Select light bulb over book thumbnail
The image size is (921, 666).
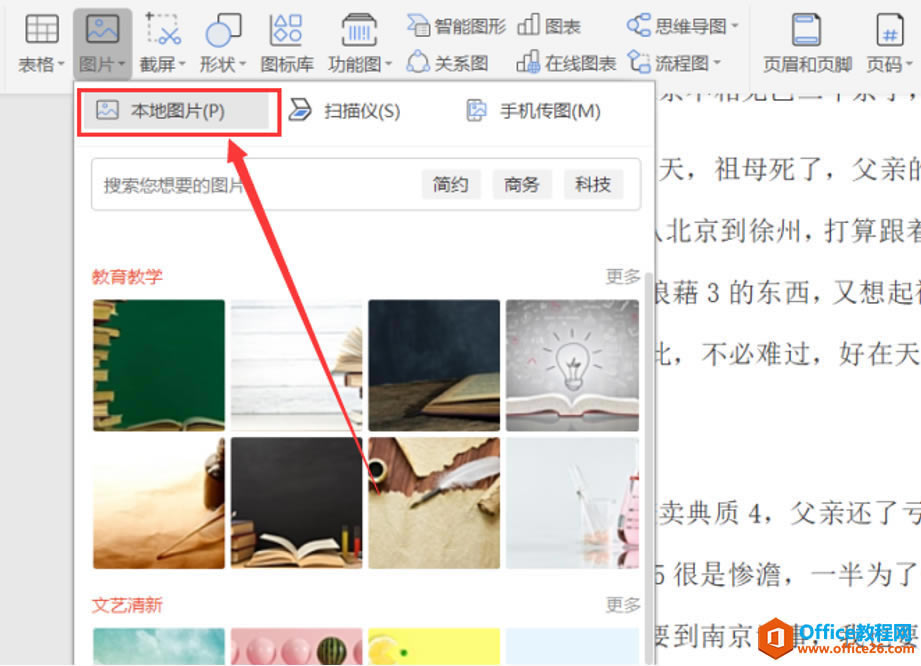click(x=572, y=365)
